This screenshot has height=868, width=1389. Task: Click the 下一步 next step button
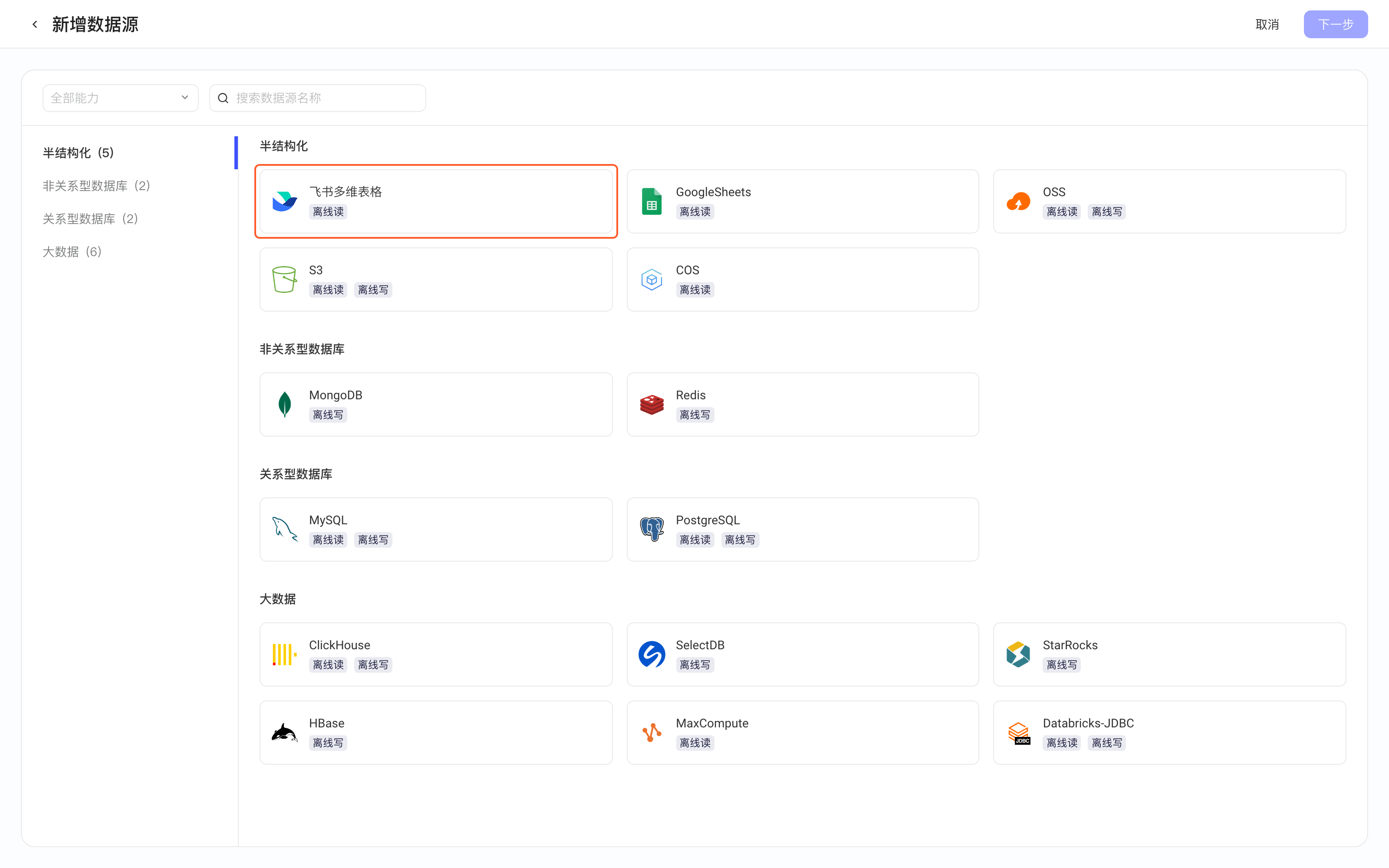click(1336, 24)
